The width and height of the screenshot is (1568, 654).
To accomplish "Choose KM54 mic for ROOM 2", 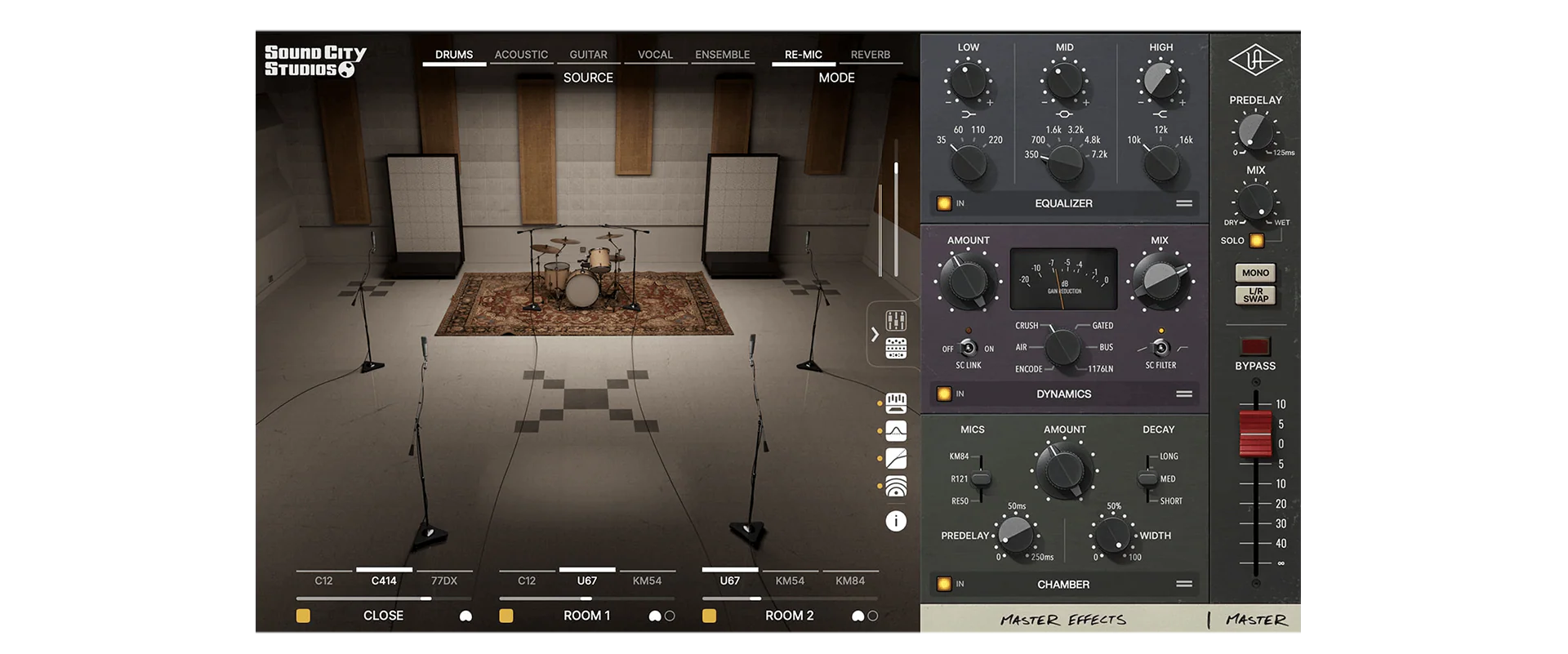I will pyautogui.click(x=790, y=581).
